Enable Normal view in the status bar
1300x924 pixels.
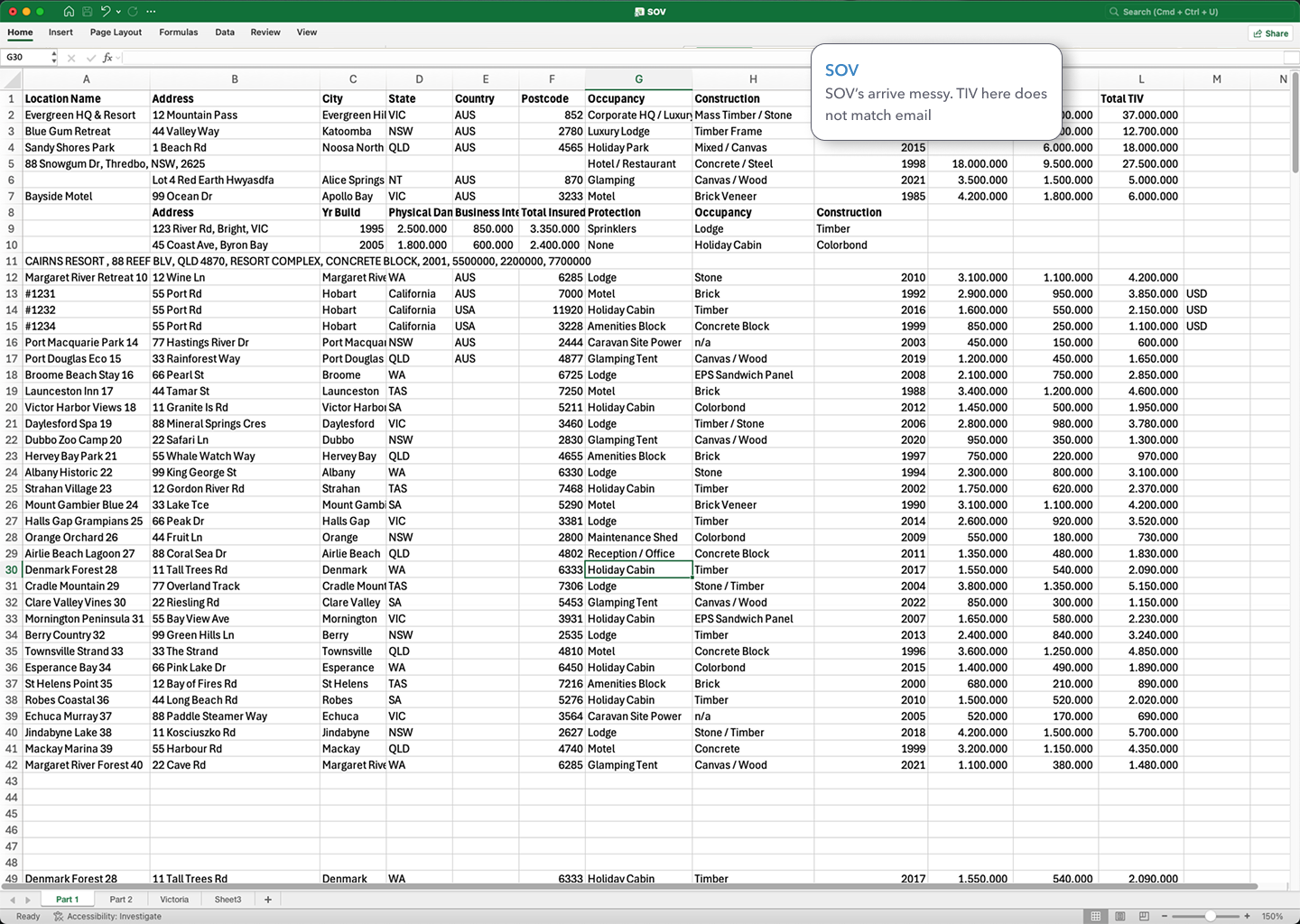pyautogui.click(x=1094, y=915)
